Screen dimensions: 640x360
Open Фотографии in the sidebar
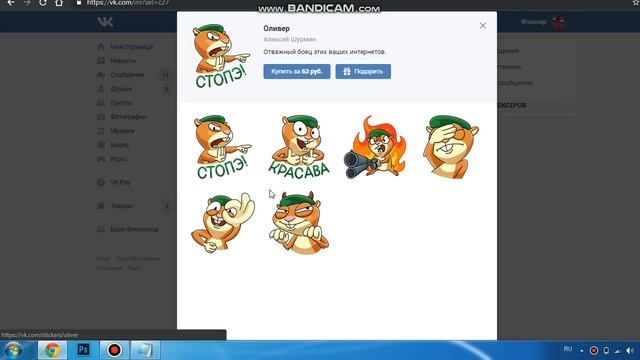(x=128, y=117)
